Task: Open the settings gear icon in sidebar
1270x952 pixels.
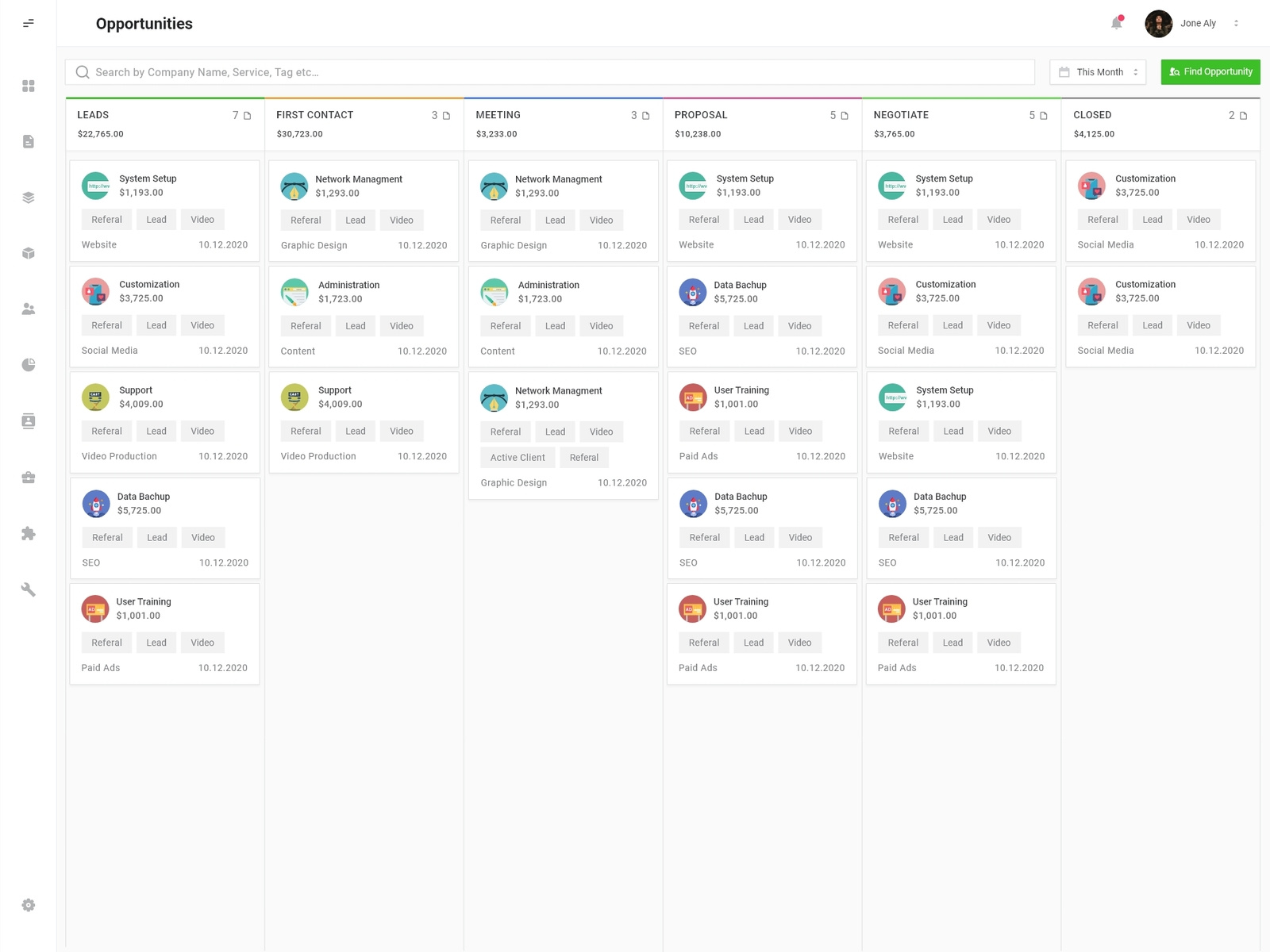Action: tap(29, 905)
